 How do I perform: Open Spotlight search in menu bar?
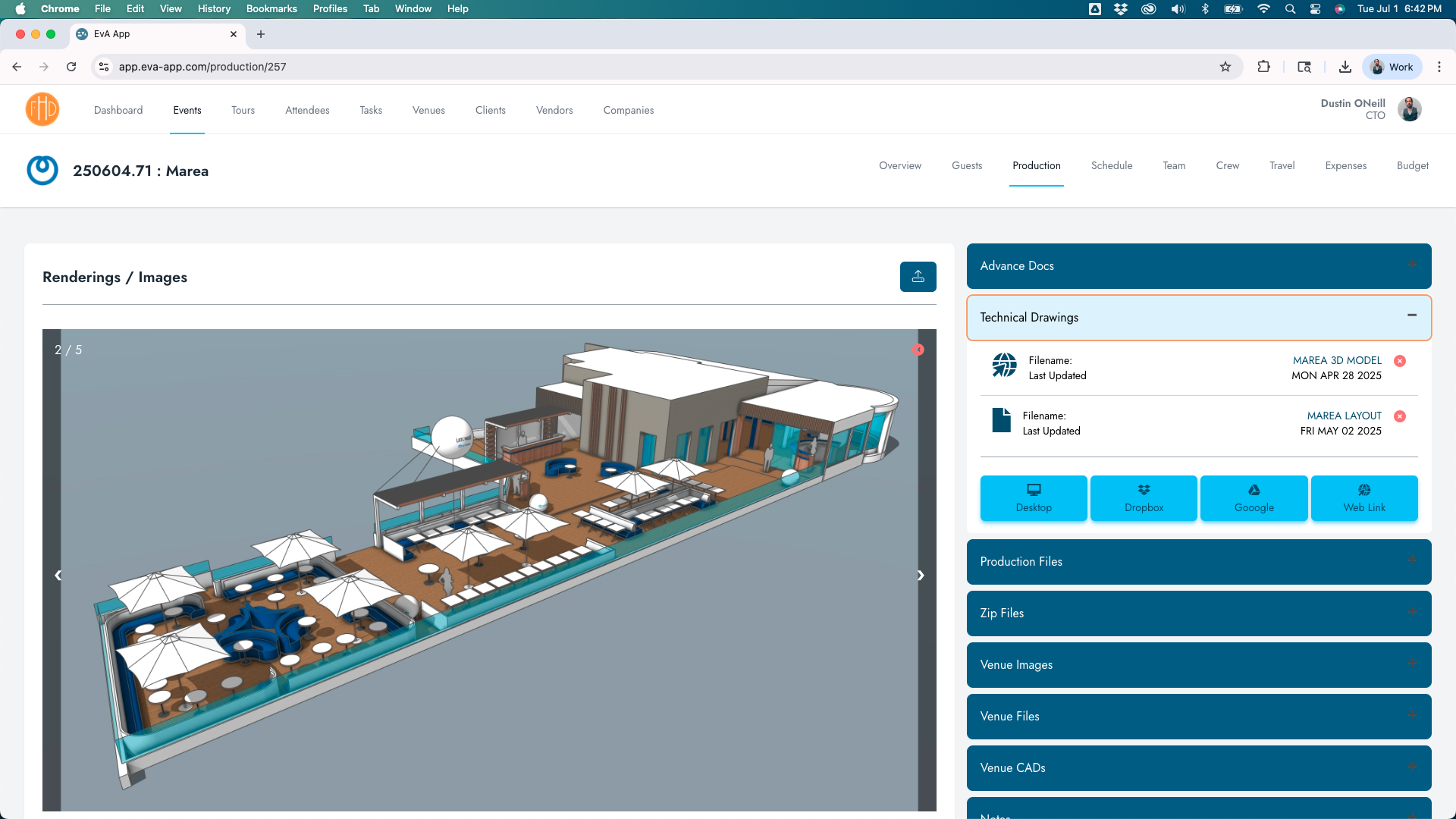1290,9
